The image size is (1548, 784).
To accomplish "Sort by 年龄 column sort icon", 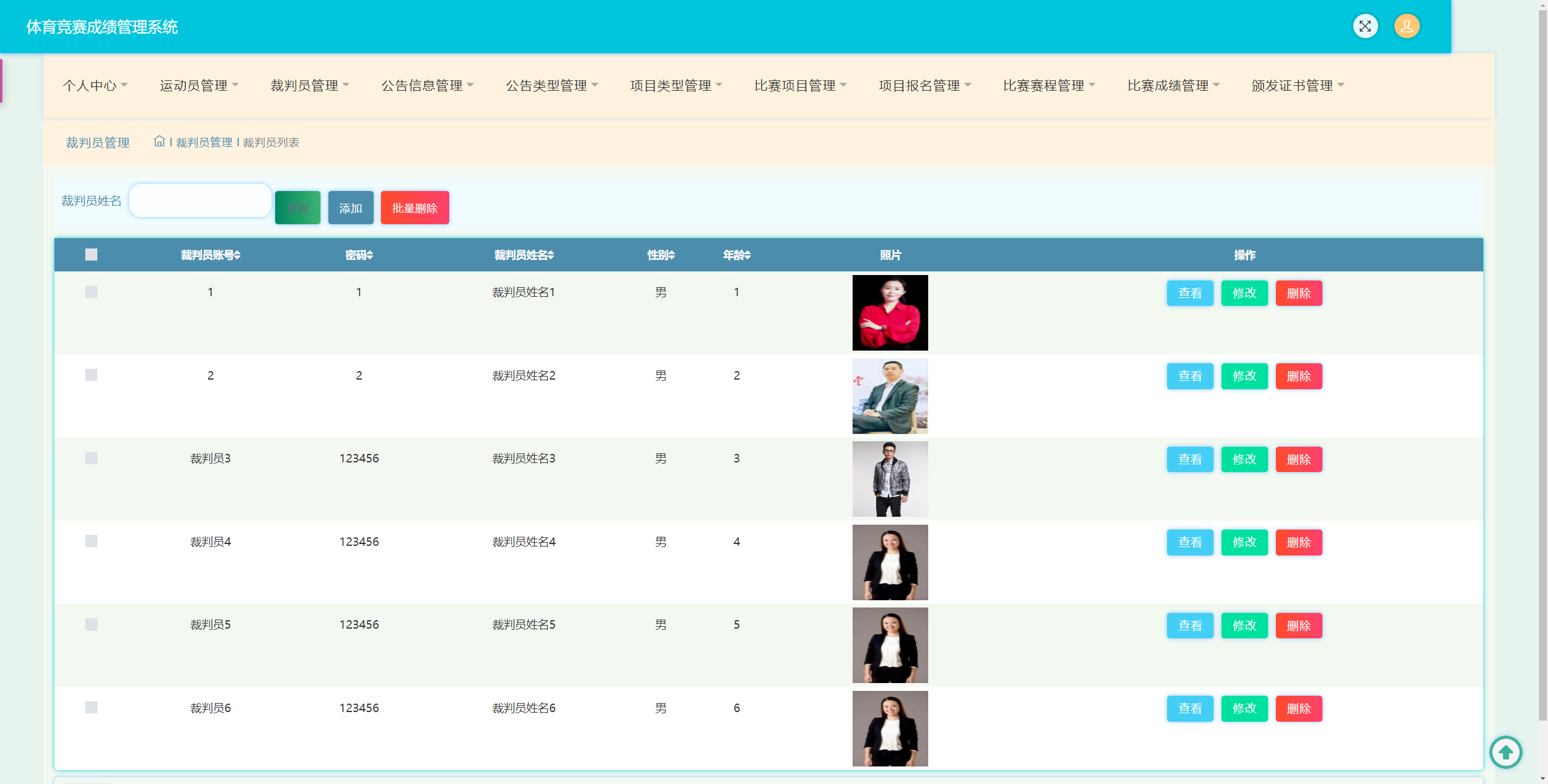I will point(748,255).
